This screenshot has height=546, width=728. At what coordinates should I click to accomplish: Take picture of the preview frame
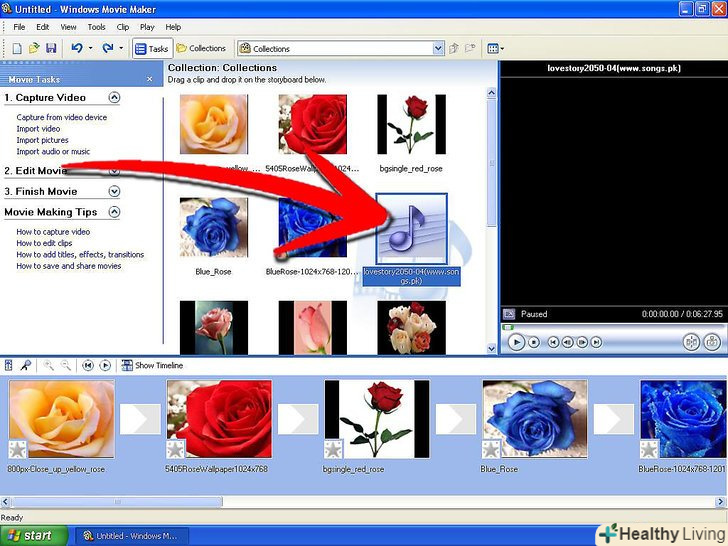pos(712,343)
